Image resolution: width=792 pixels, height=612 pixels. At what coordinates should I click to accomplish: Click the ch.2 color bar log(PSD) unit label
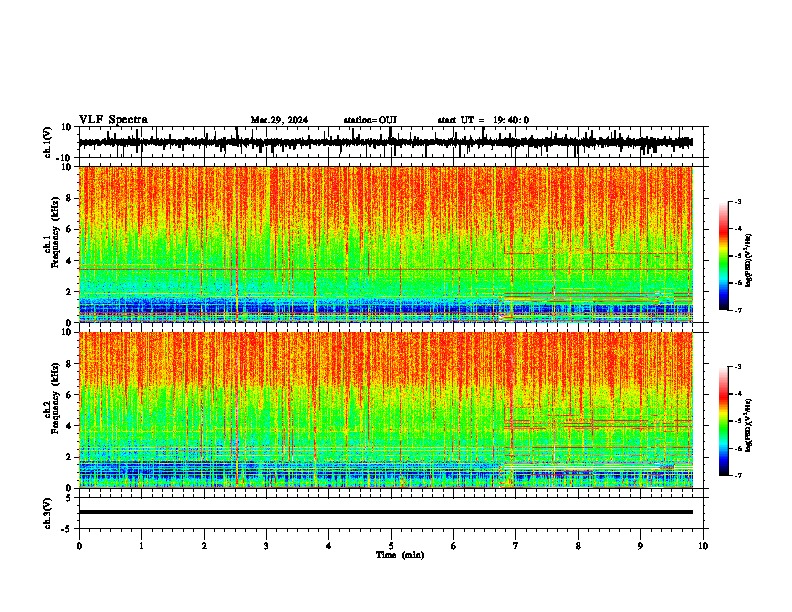tap(748, 426)
